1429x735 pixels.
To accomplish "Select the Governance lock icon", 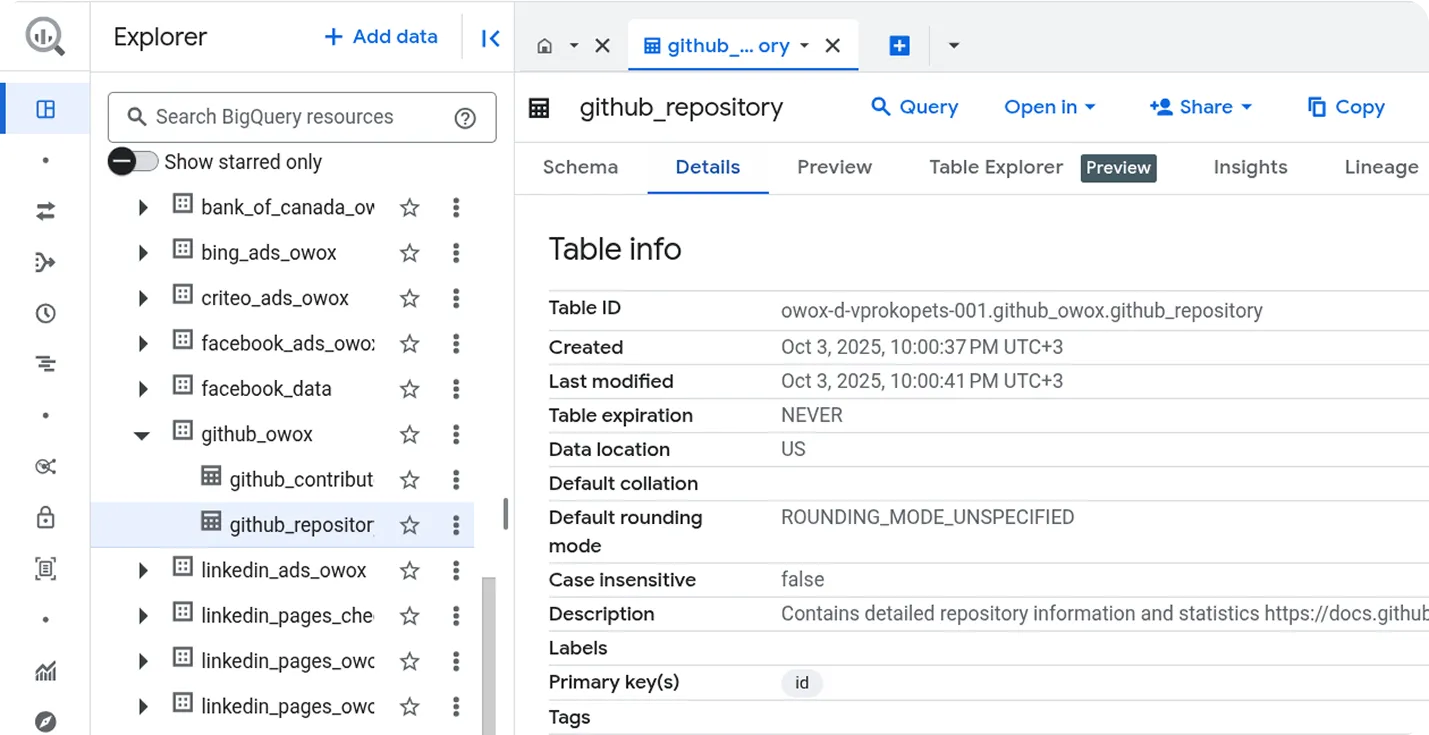I will 44,517.
